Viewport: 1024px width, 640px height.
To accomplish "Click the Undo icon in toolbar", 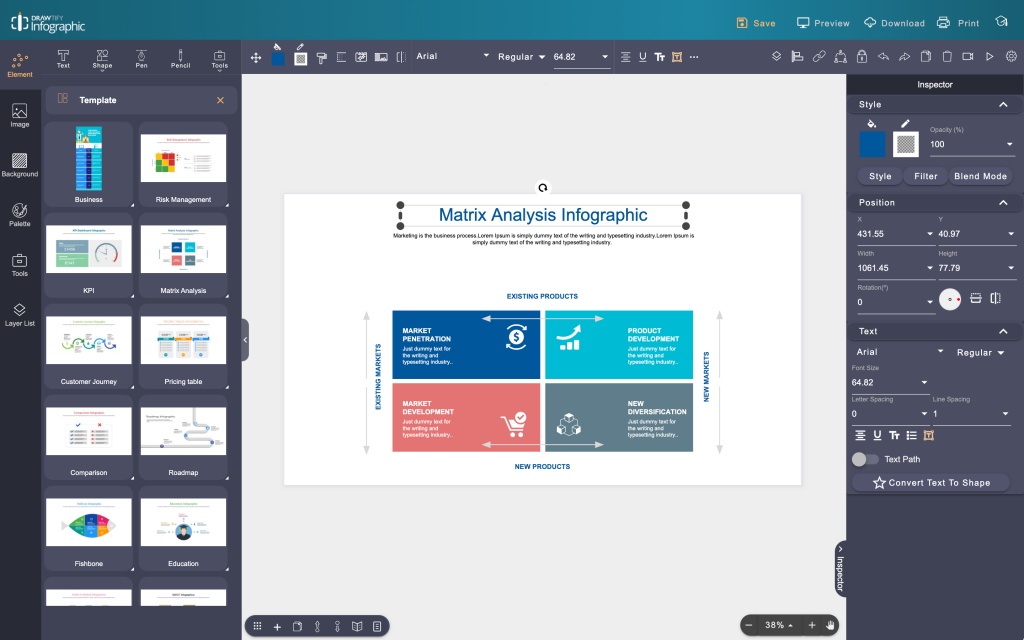I will click(x=884, y=57).
